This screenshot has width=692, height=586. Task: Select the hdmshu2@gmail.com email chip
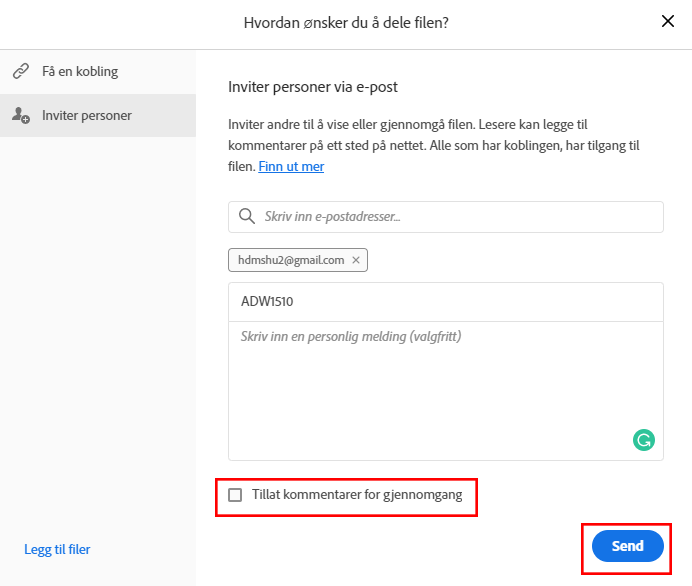290,260
